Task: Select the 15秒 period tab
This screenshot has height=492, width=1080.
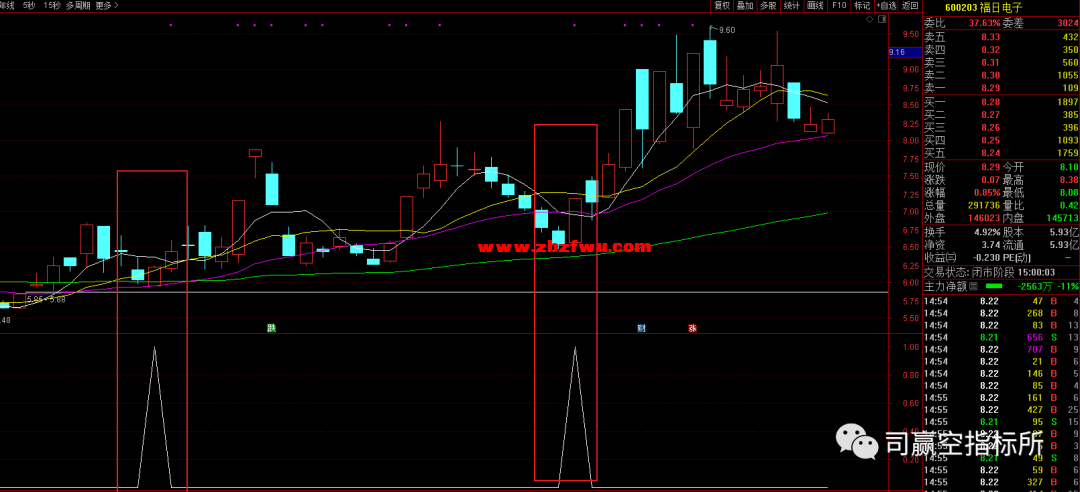Action: [x=51, y=6]
